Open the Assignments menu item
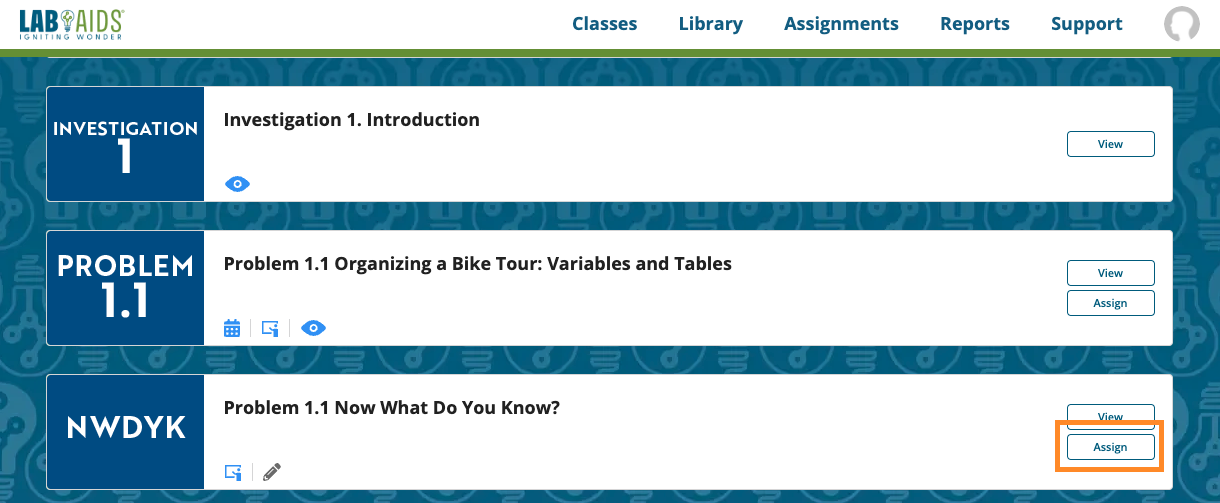This screenshot has width=1220, height=503. [841, 24]
